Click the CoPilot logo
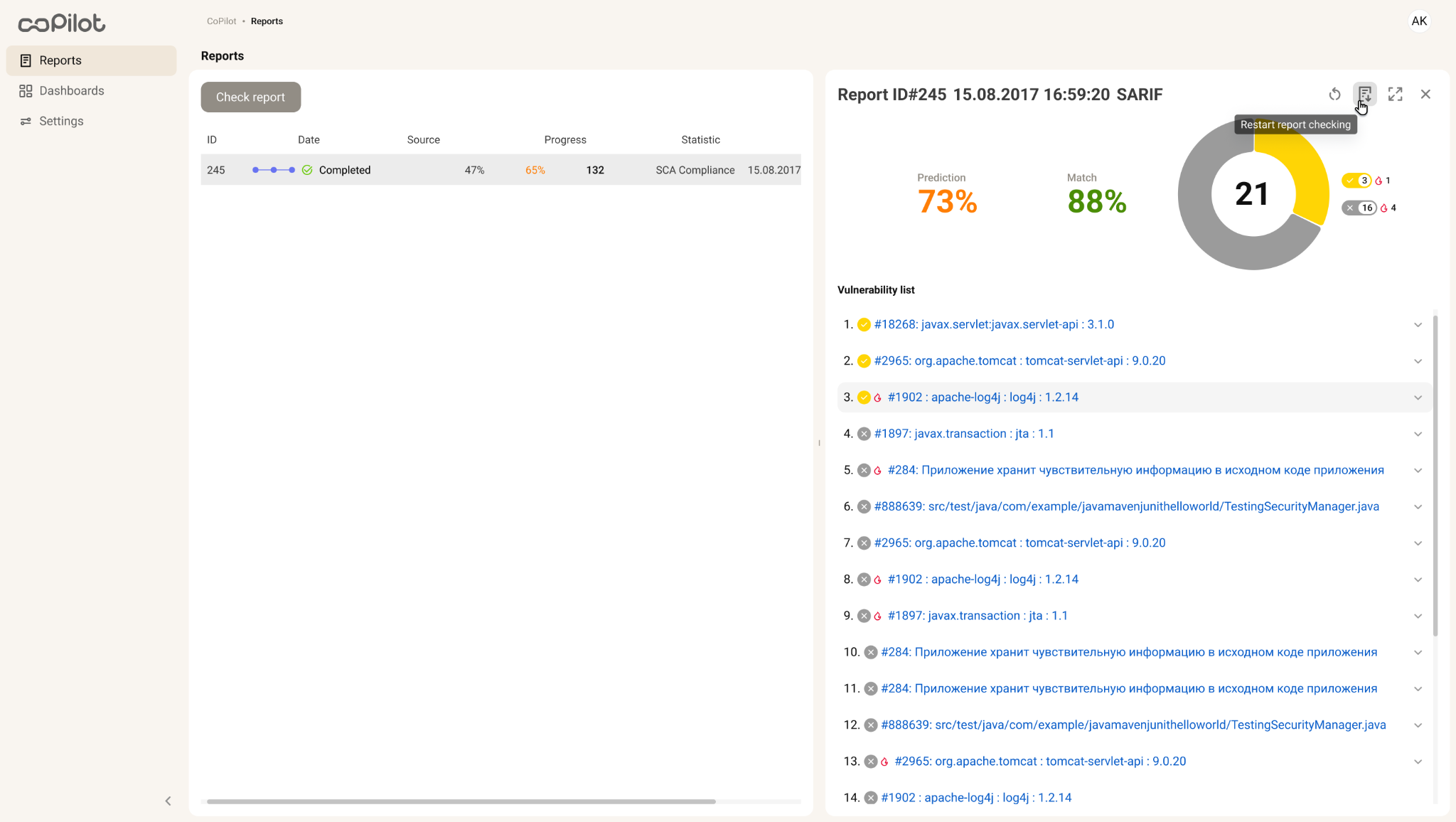1456x822 pixels. 62,23
